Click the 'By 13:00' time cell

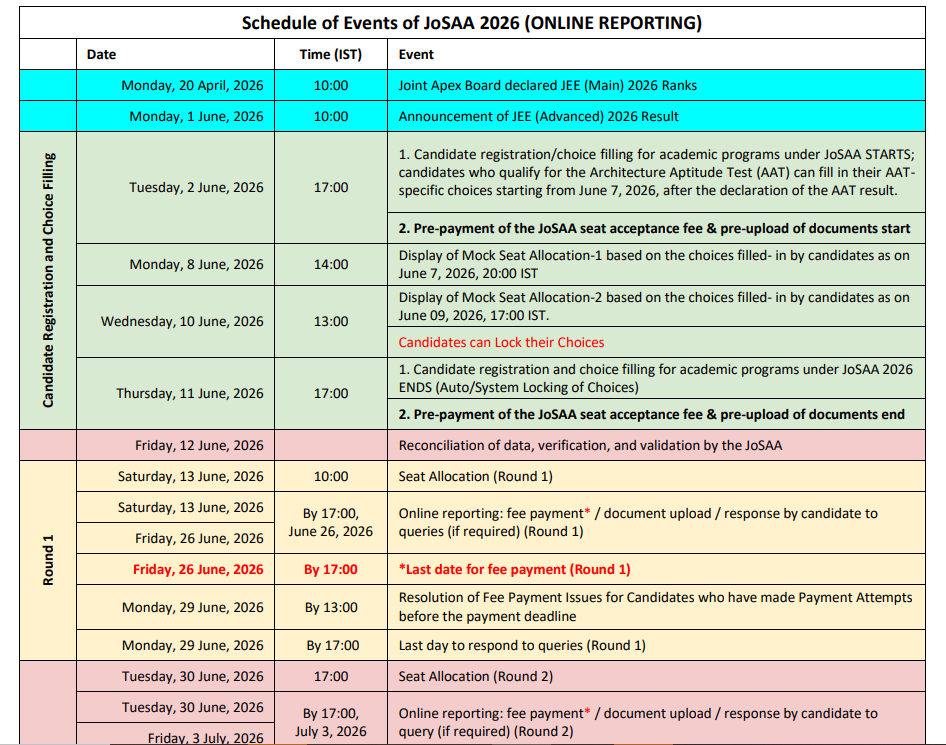pyautogui.click(x=331, y=607)
